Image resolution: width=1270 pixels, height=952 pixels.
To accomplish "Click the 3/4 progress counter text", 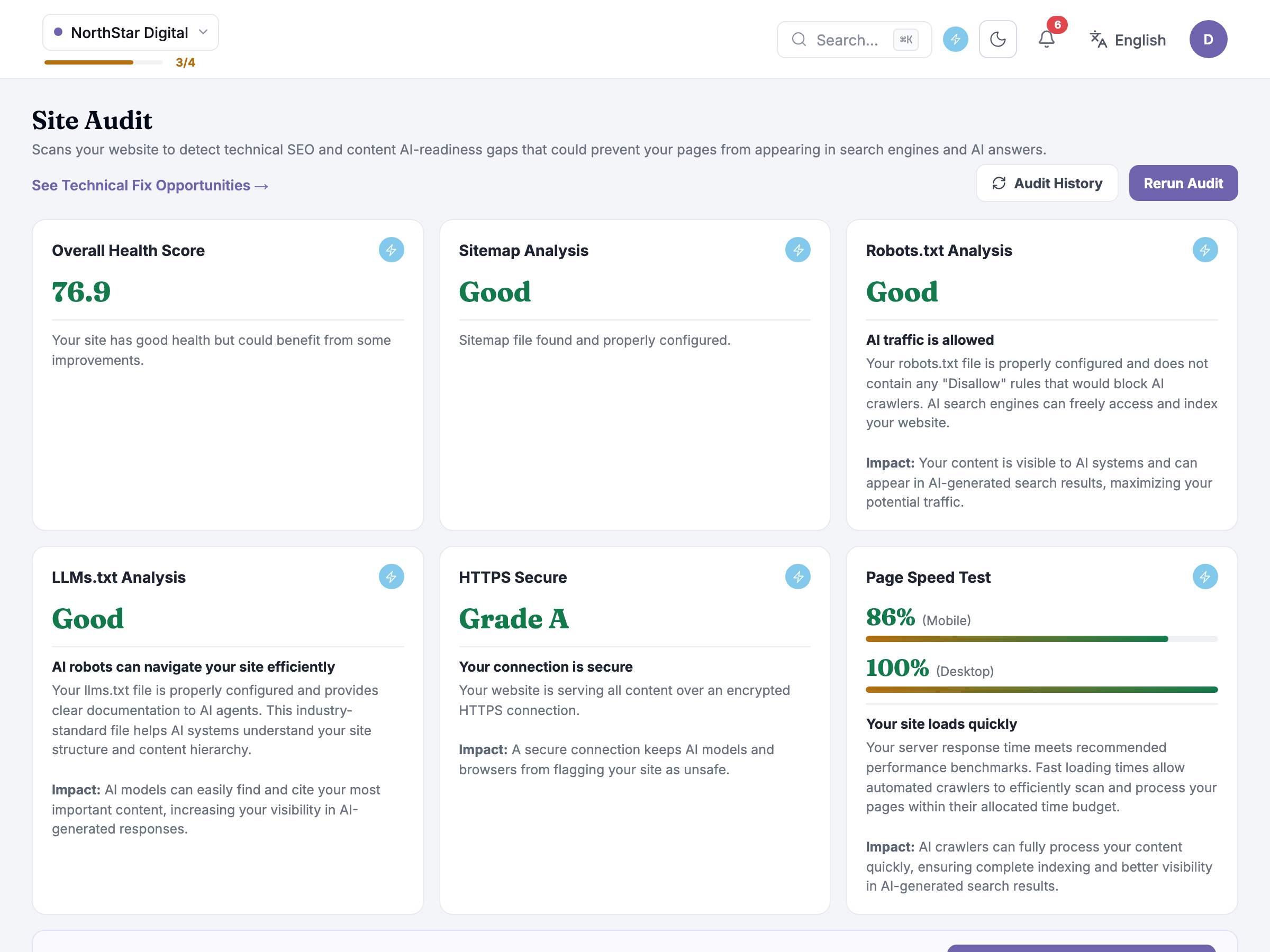I will pyautogui.click(x=185, y=62).
